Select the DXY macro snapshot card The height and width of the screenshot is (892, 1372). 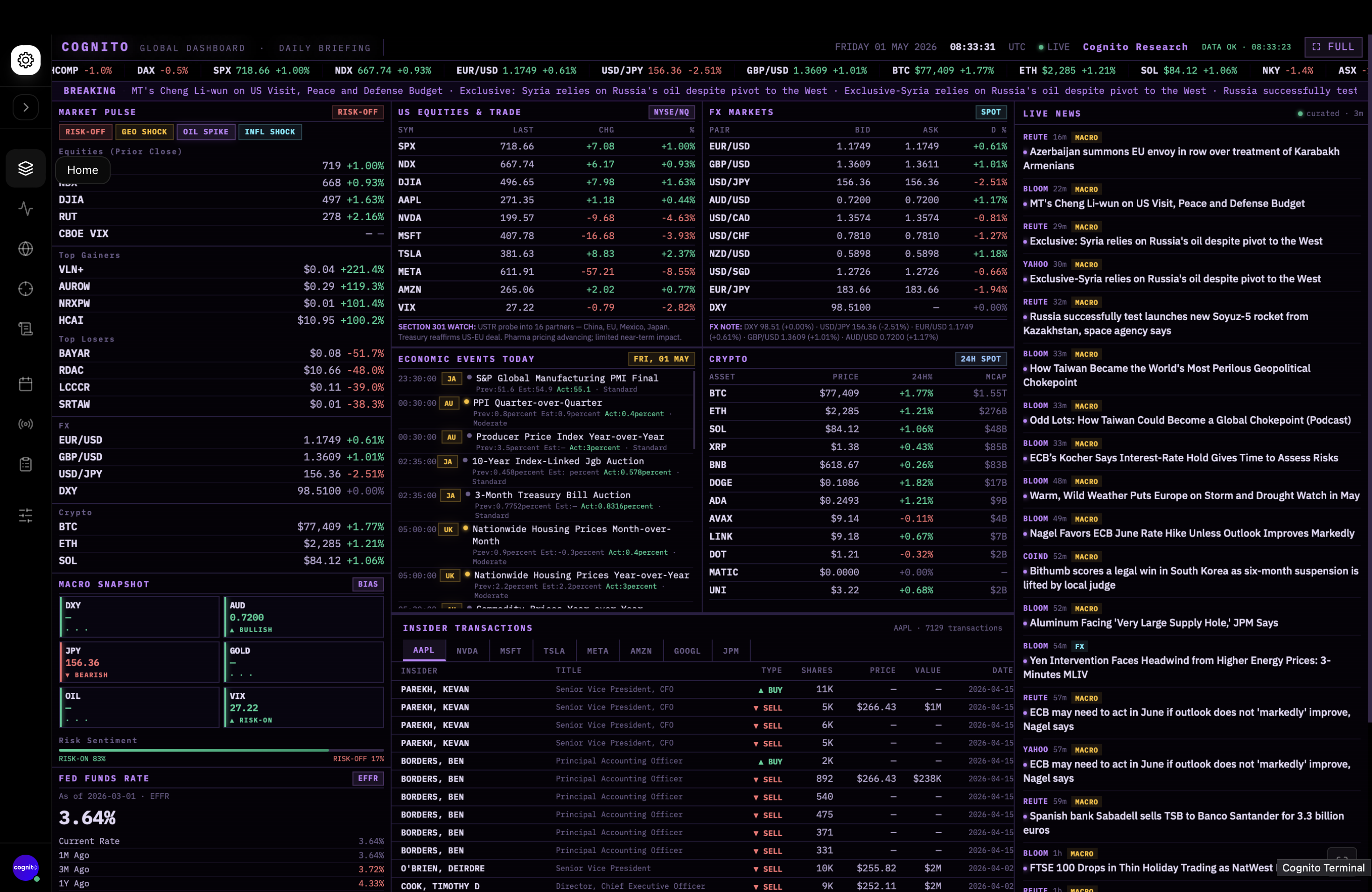coord(139,617)
